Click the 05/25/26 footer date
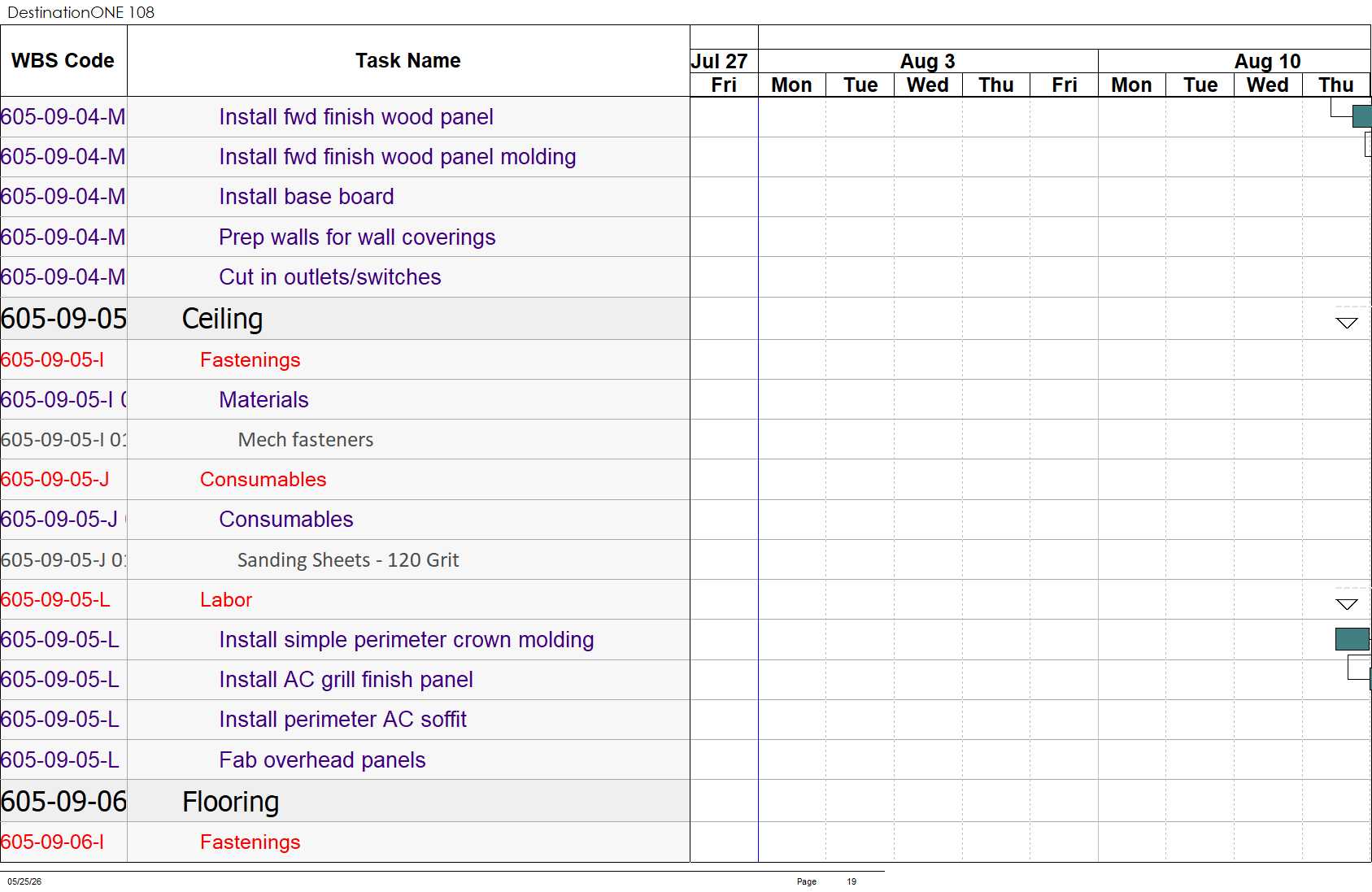 pyautogui.click(x=24, y=881)
